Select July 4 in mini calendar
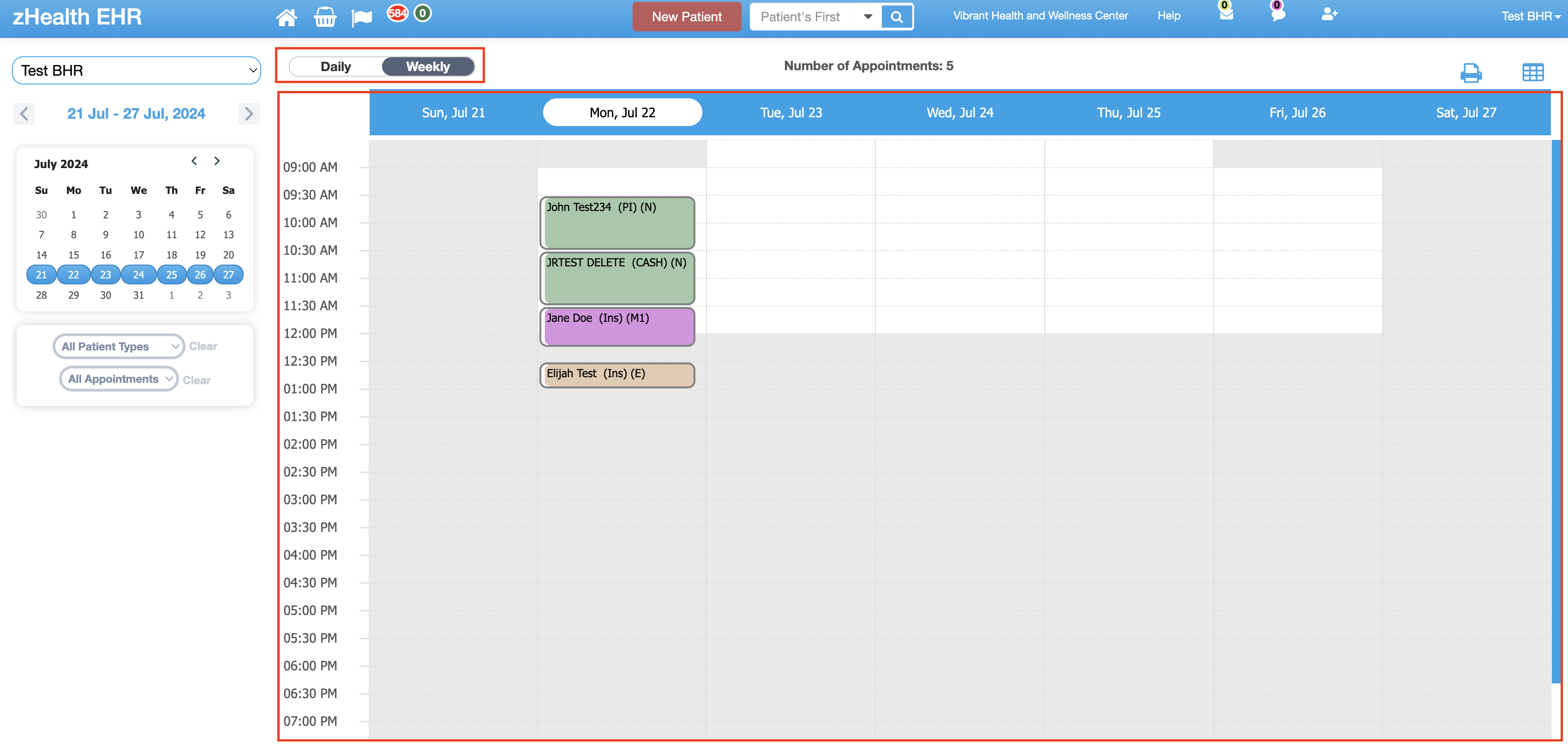 pos(172,214)
